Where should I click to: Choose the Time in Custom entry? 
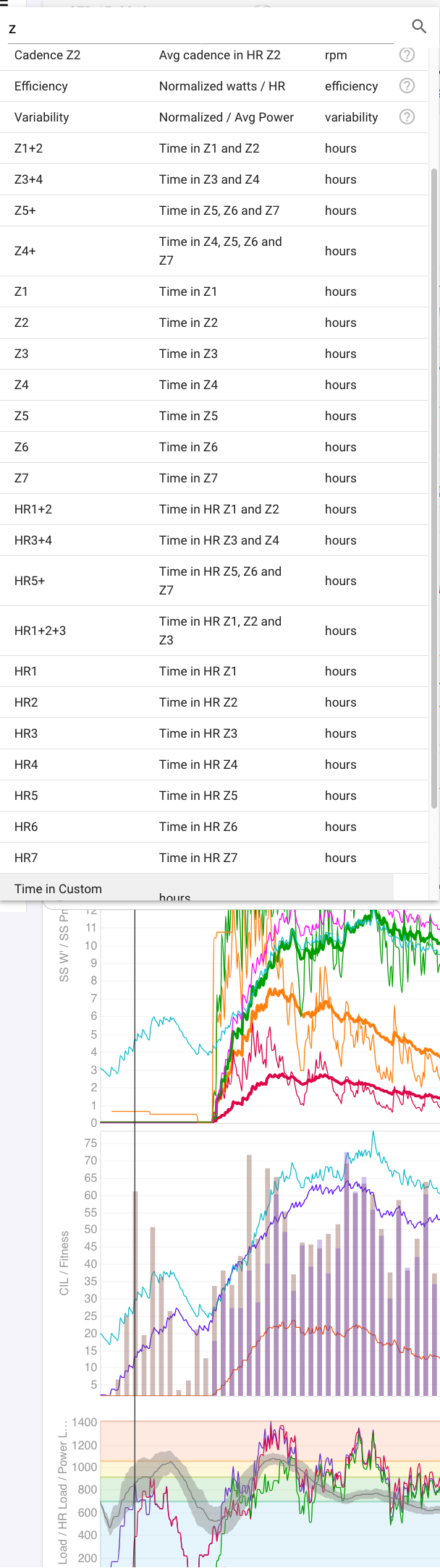click(x=58, y=889)
